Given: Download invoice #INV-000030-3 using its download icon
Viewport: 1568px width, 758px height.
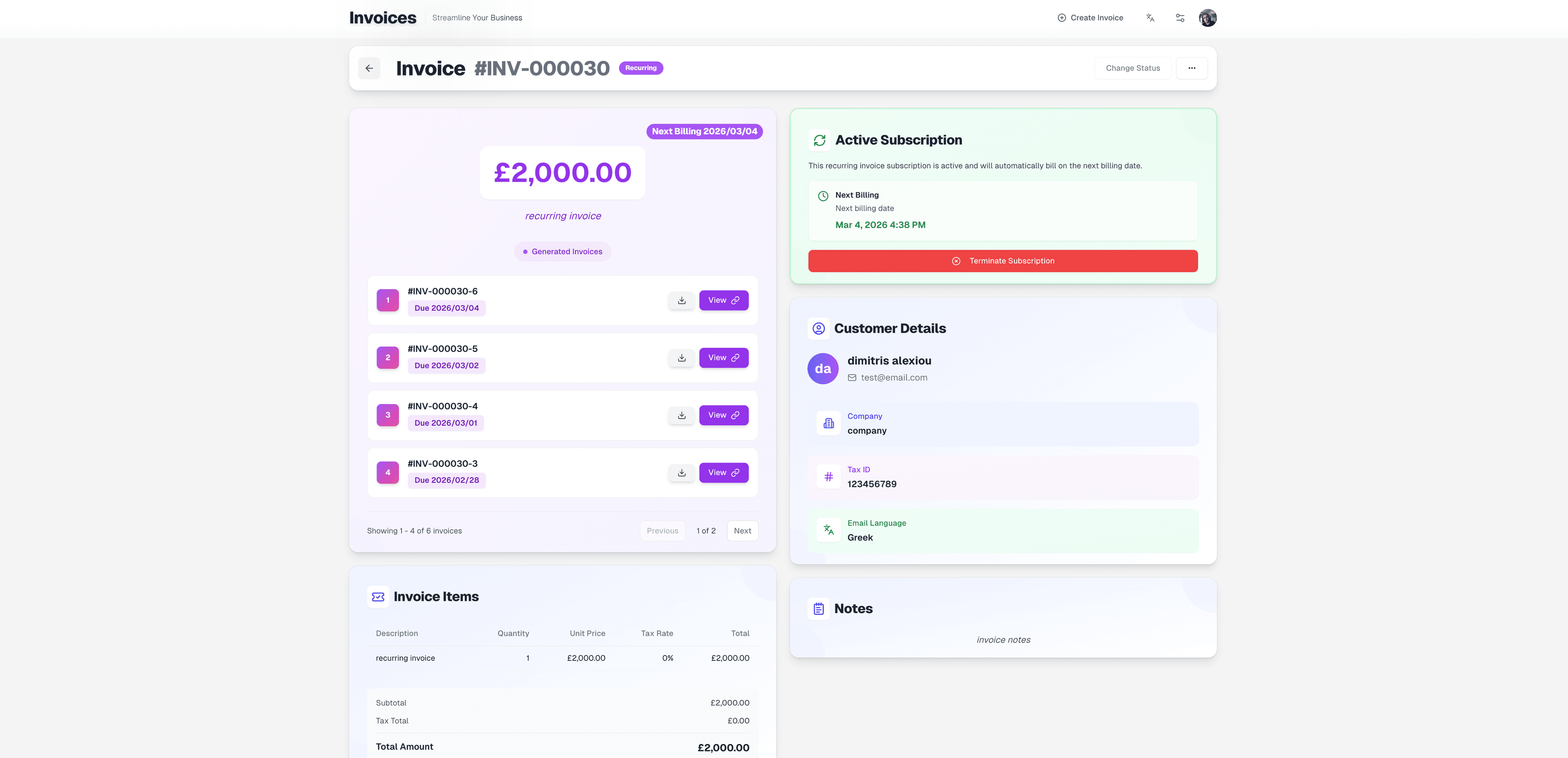Looking at the screenshot, I should point(681,472).
